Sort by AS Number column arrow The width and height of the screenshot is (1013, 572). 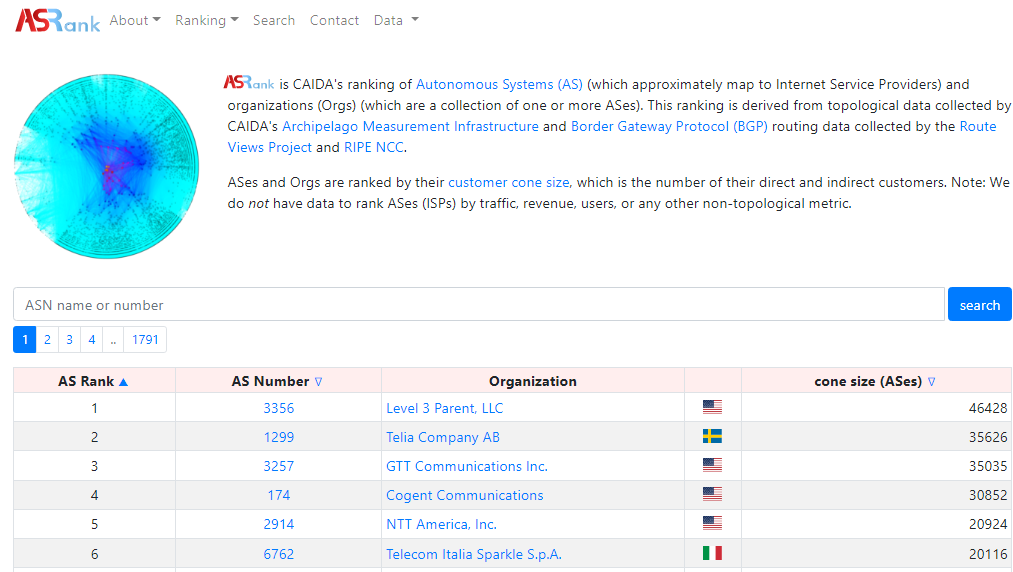click(x=319, y=381)
